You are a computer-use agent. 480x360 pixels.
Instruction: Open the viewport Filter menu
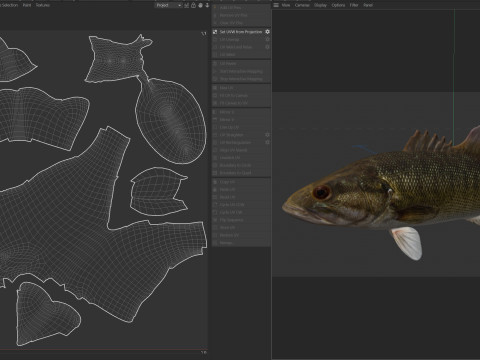tap(354, 5)
